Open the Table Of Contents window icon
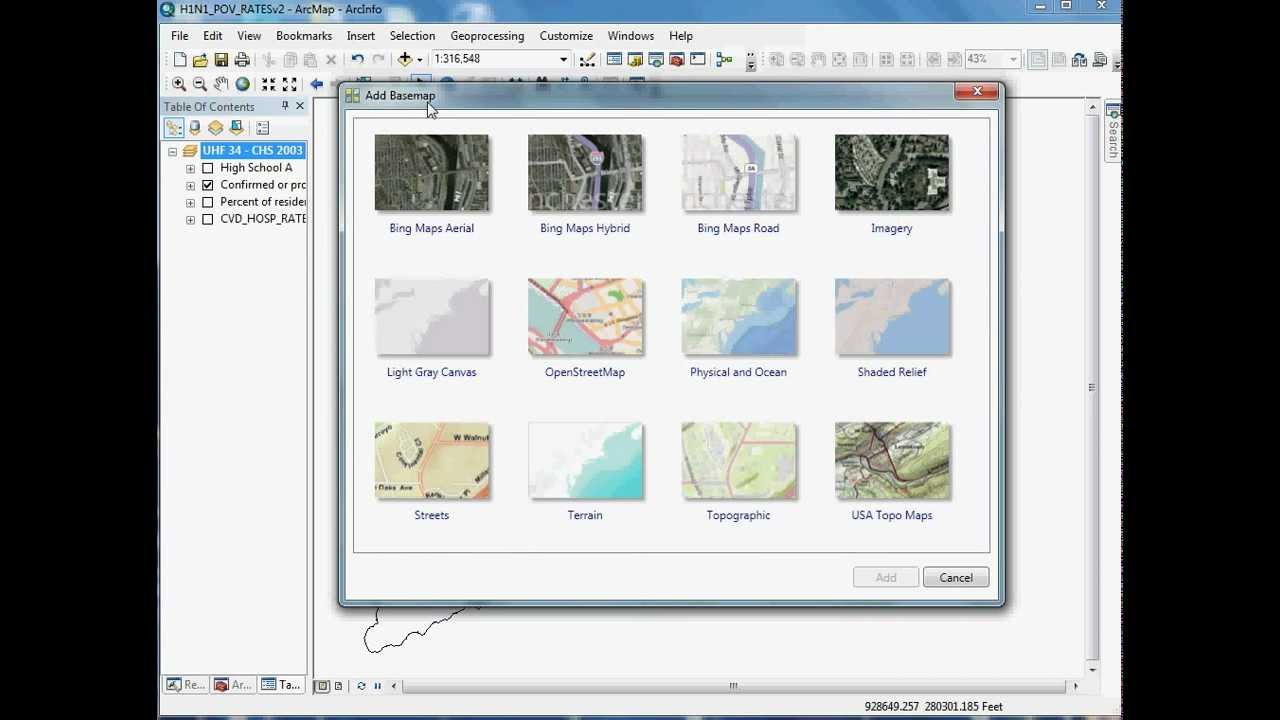Viewport: 1280px width, 720px height. [x=614, y=60]
